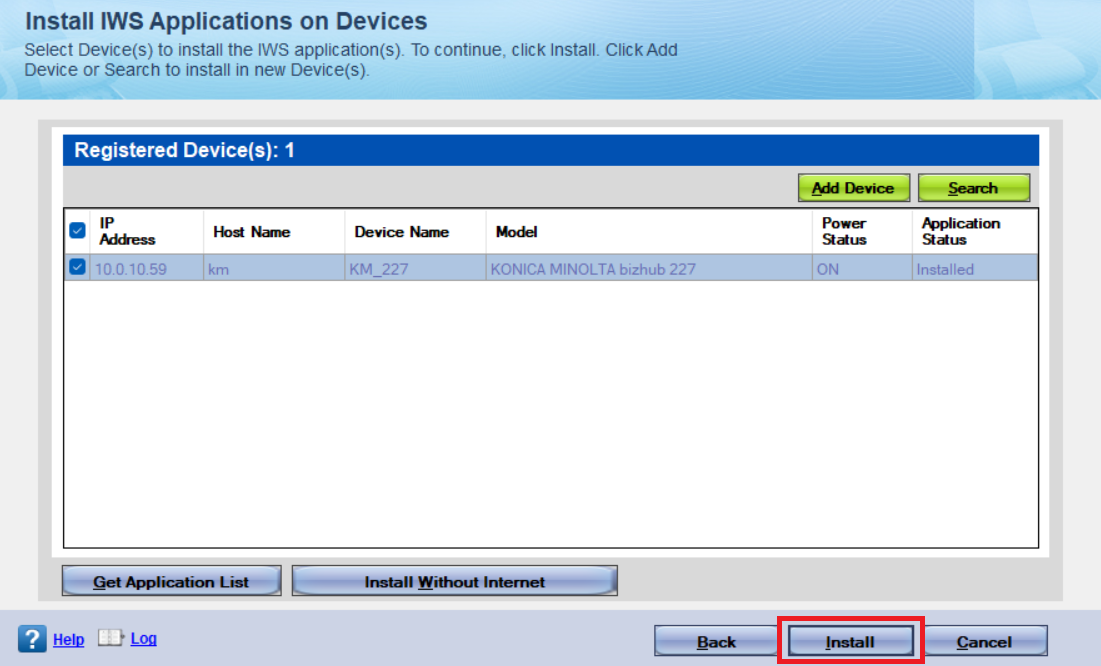Toggle the select-all checkbox in table header
The image size is (1101, 666).
coord(77,231)
